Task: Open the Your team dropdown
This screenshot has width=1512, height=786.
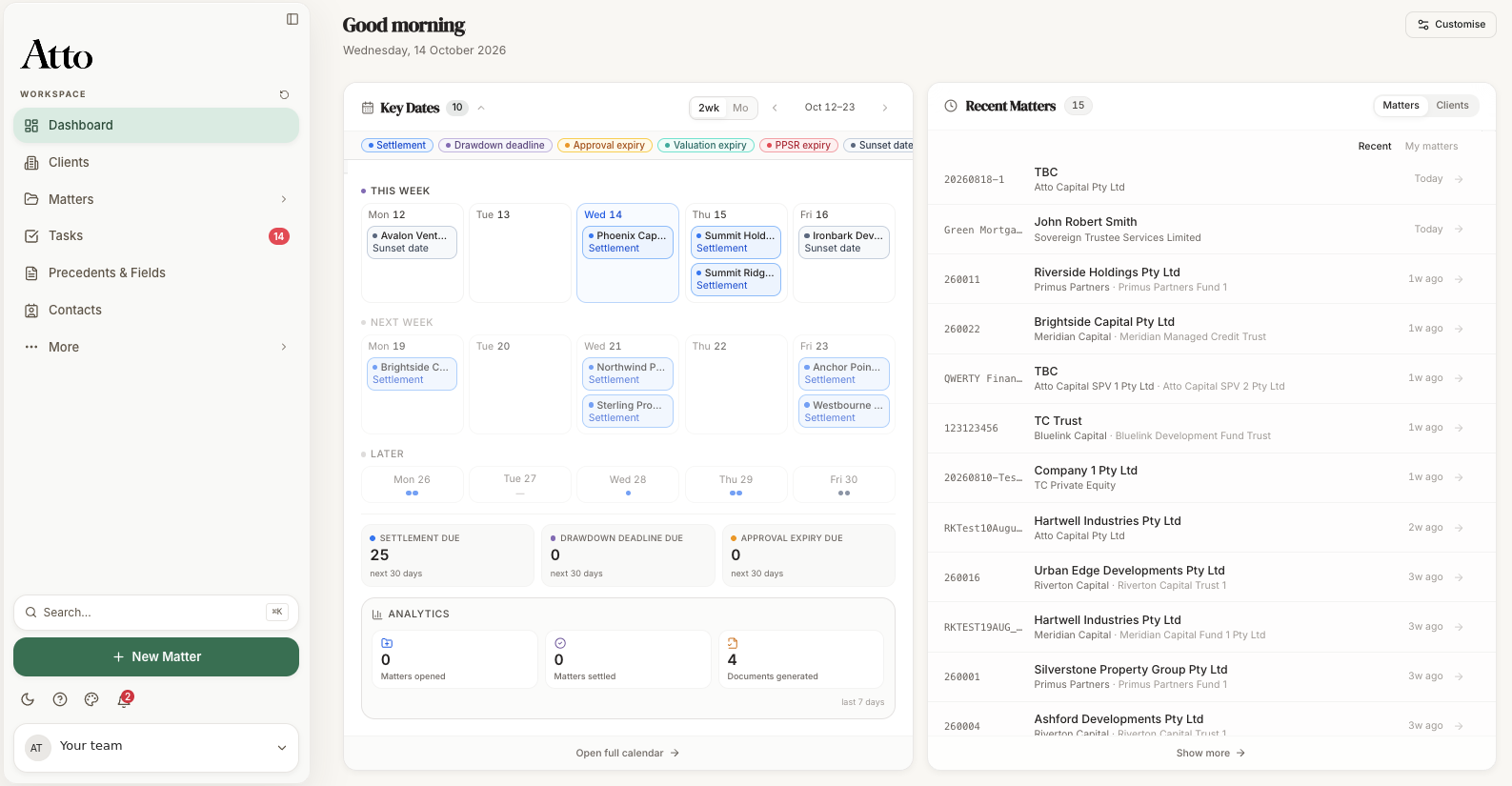Action: (156, 747)
